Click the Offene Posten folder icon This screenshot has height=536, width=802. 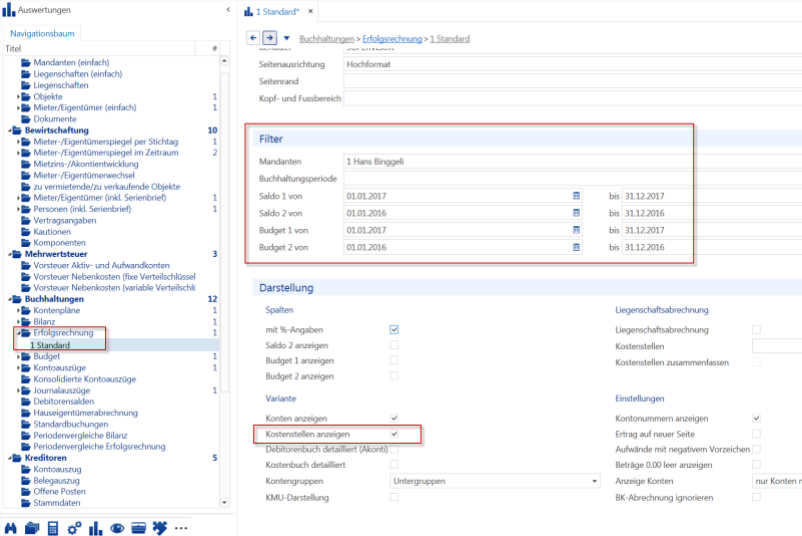tap(26, 492)
